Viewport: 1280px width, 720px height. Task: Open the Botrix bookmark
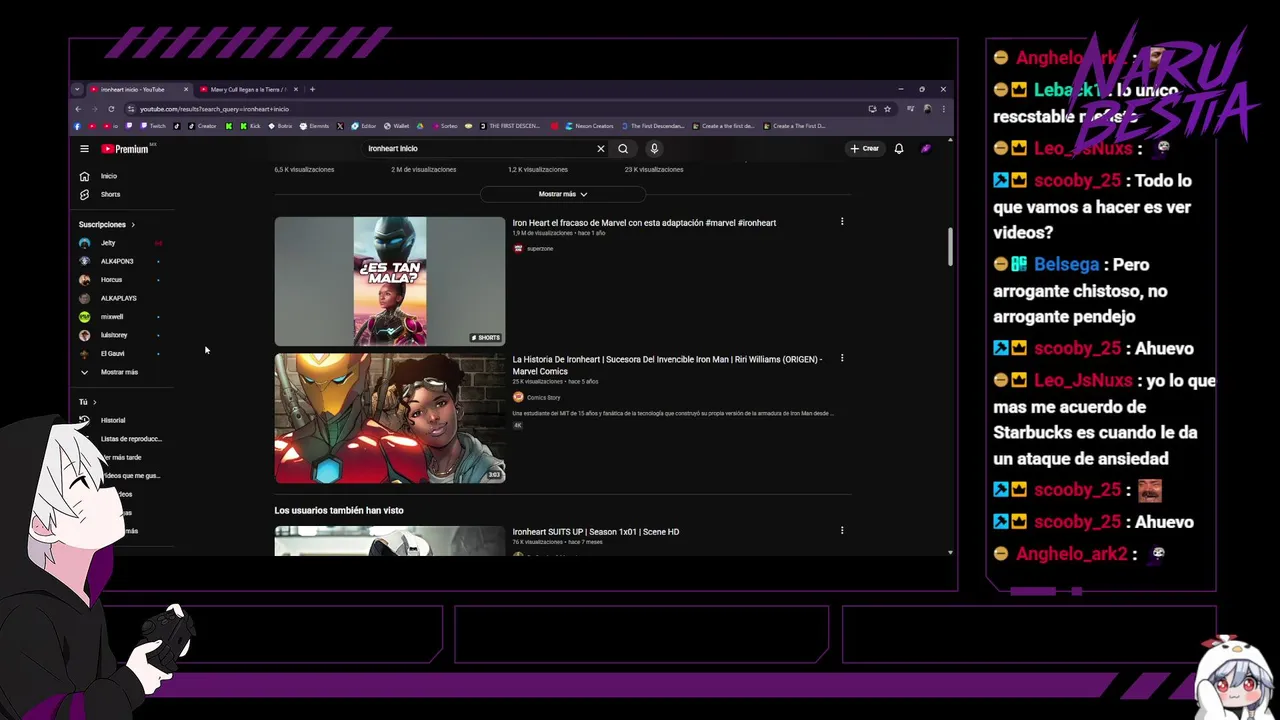point(281,126)
